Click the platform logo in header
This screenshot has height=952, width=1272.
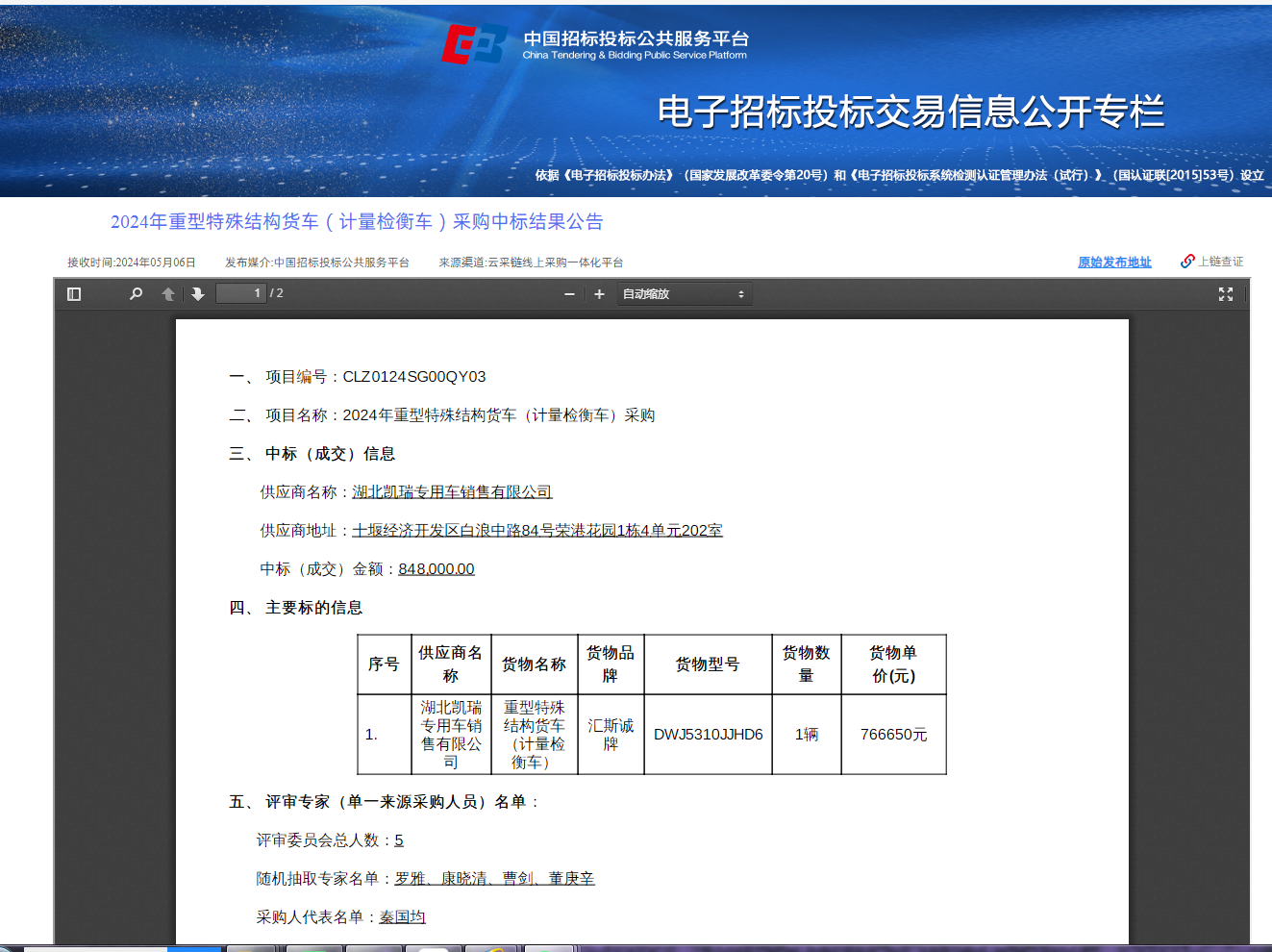[474, 44]
